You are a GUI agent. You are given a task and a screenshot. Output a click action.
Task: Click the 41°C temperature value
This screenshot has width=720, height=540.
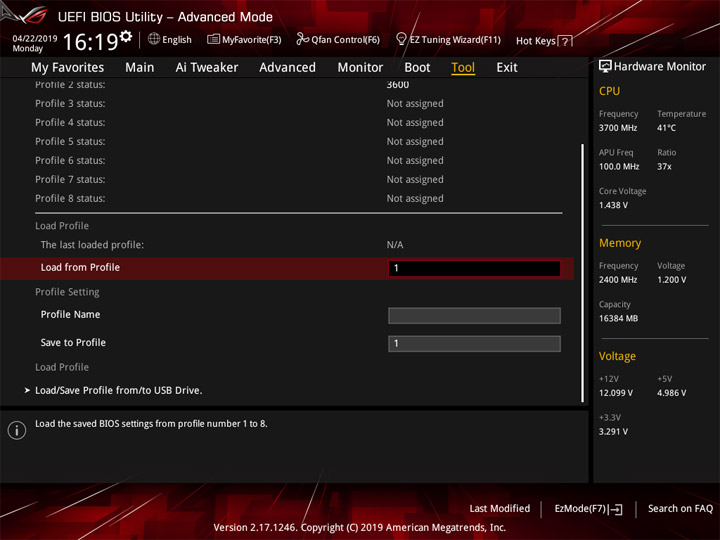666,128
